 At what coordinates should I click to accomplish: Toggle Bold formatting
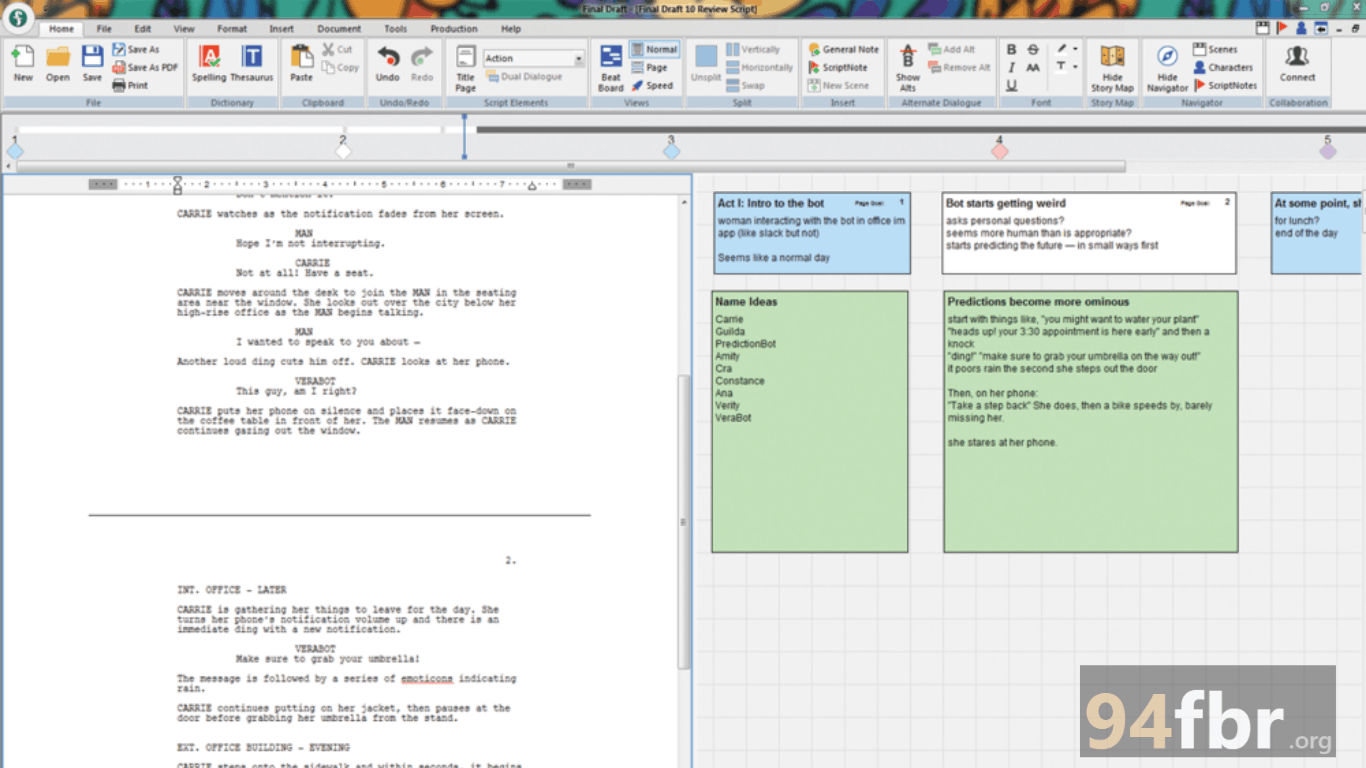(x=1011, y=49)
